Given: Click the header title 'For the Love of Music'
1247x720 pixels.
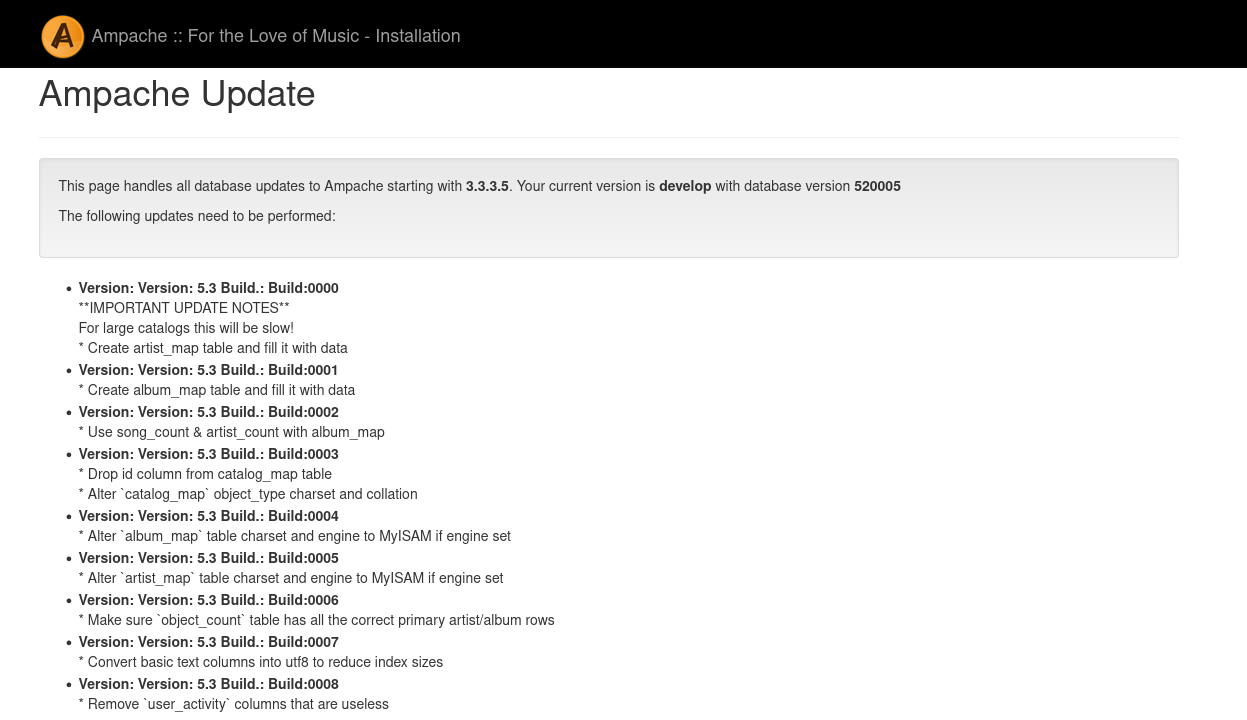Looking at the screenshot, I should (275, 36).
